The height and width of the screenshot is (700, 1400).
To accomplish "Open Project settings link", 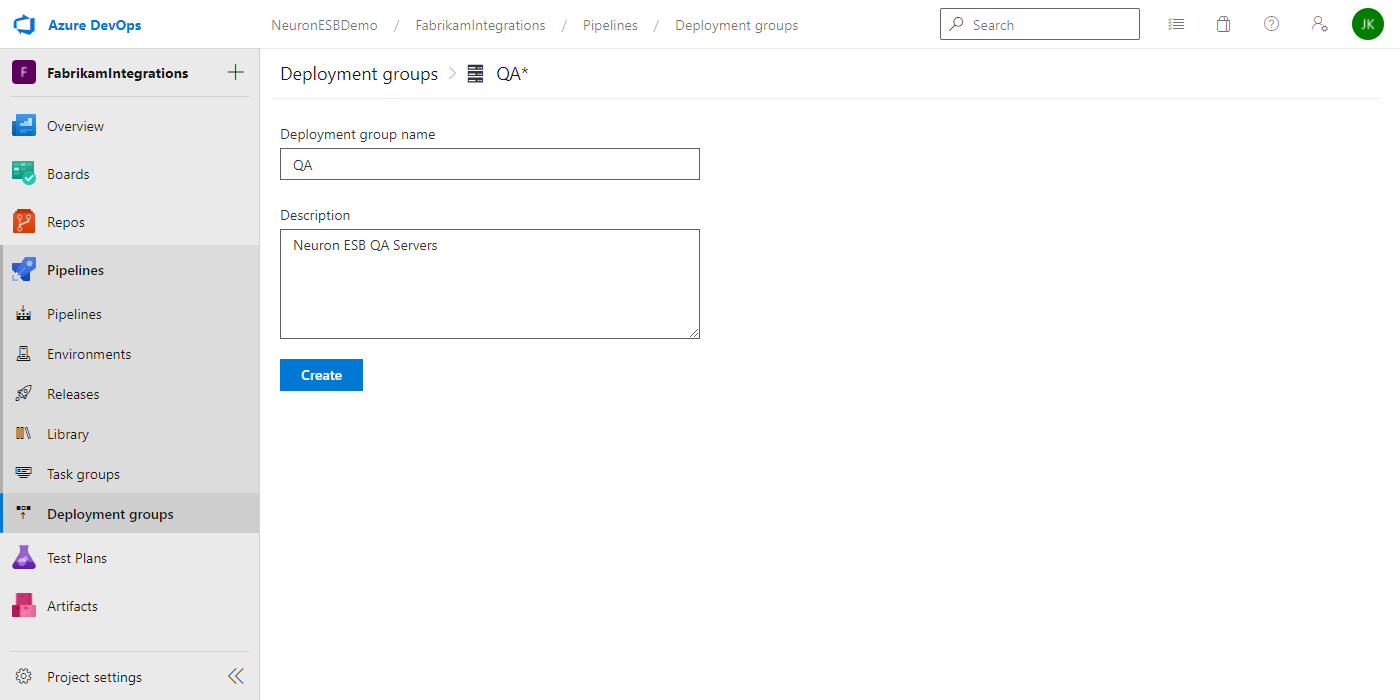I will [x=94, y=677].
